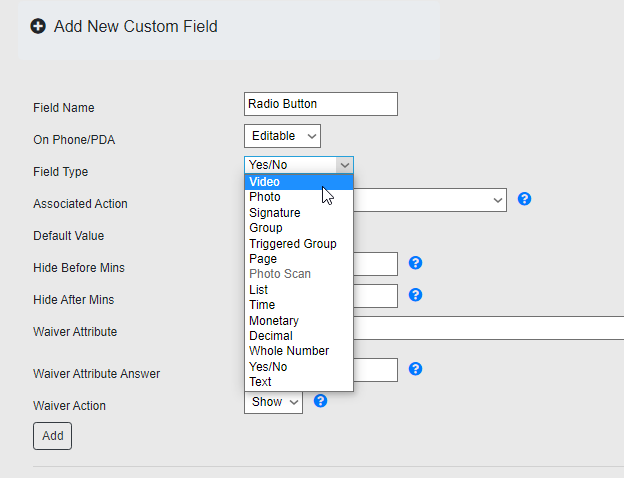
Task: Click help icon next to Waiver Action
Action: pos(321,401)
